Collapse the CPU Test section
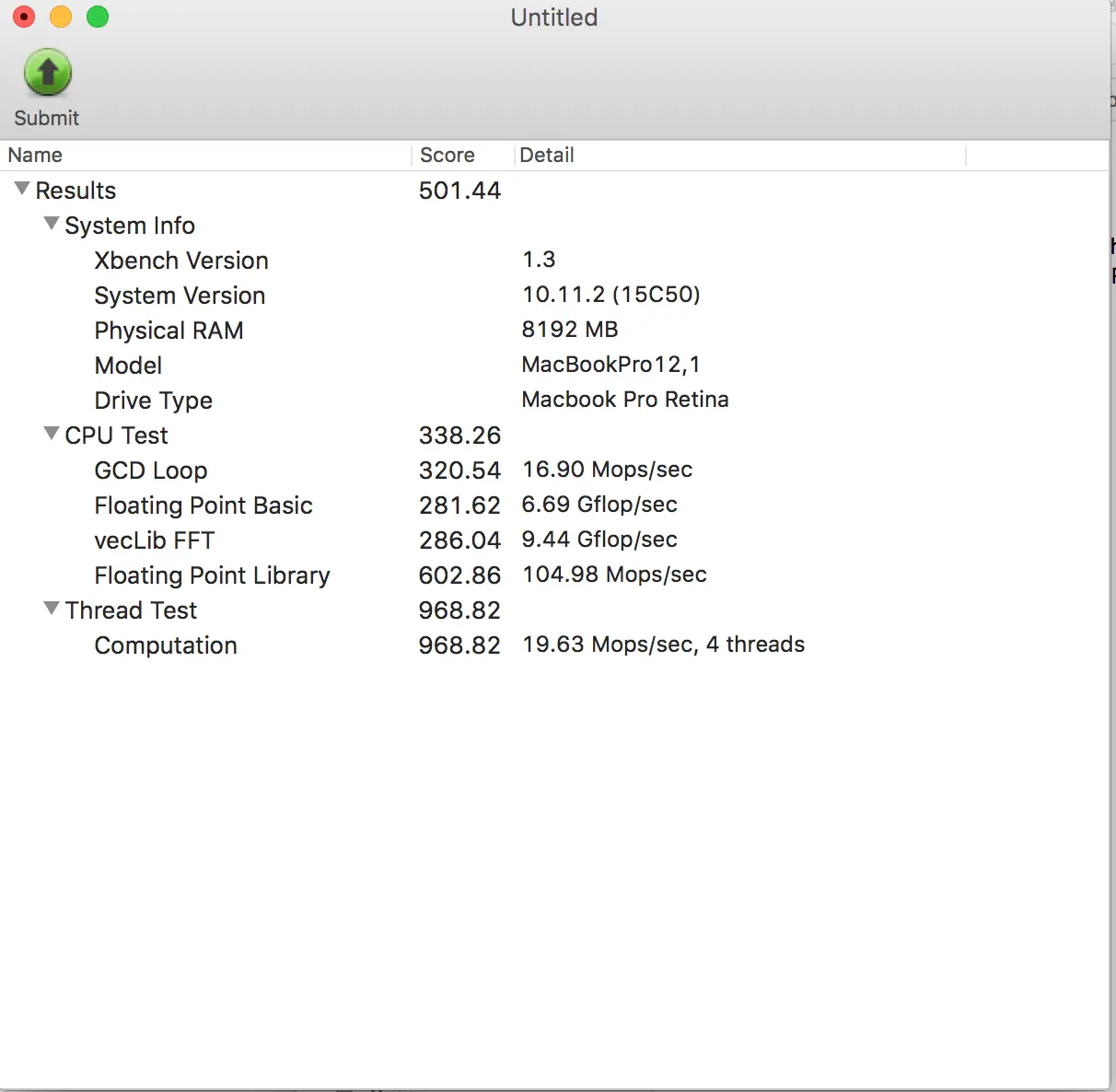The width and height of the screenshot is (1116, 1092). (52, 434)
